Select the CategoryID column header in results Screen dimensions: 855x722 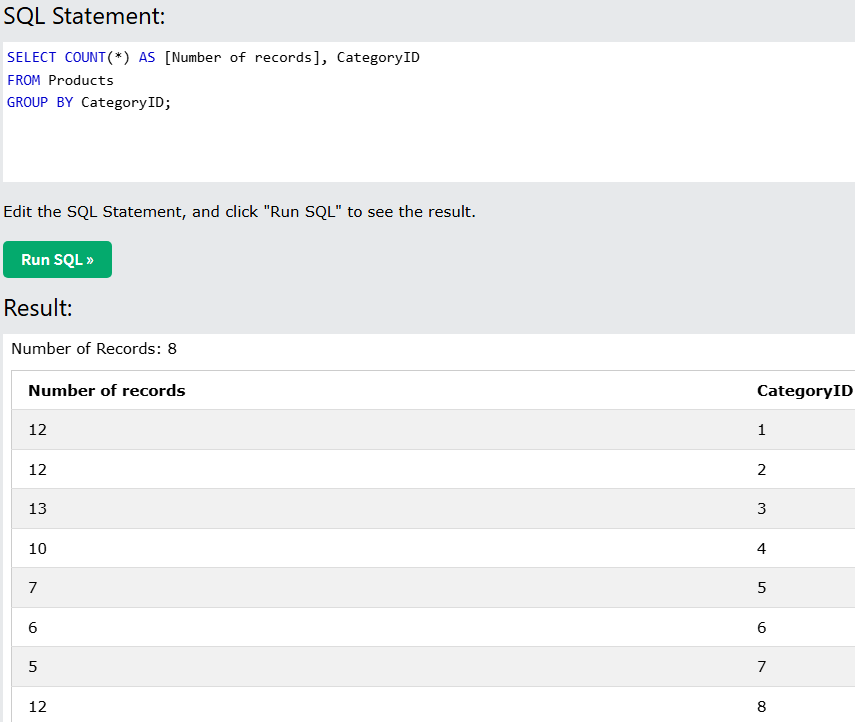click(804, 391)
